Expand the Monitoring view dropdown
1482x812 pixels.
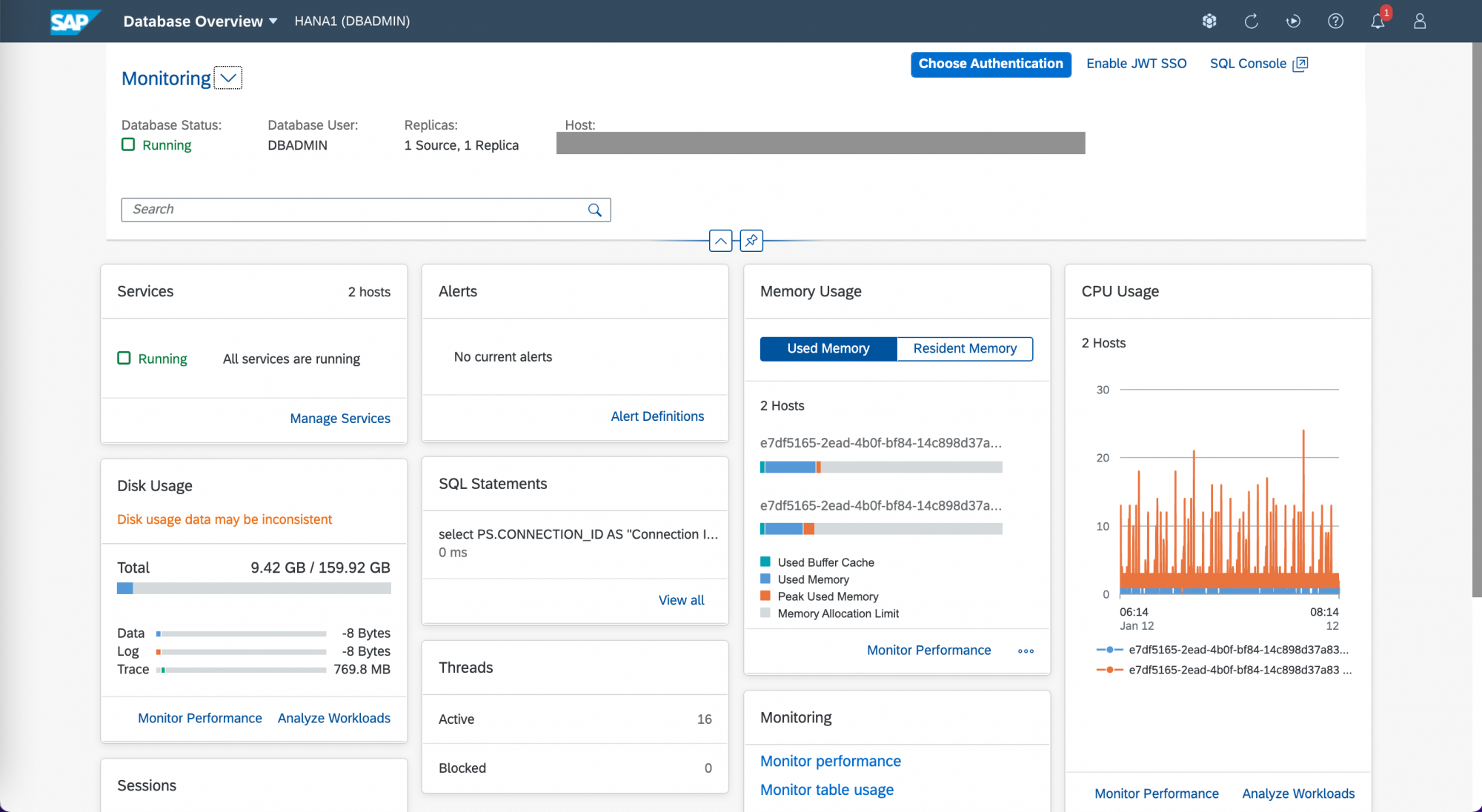click(x=228, y=78)
